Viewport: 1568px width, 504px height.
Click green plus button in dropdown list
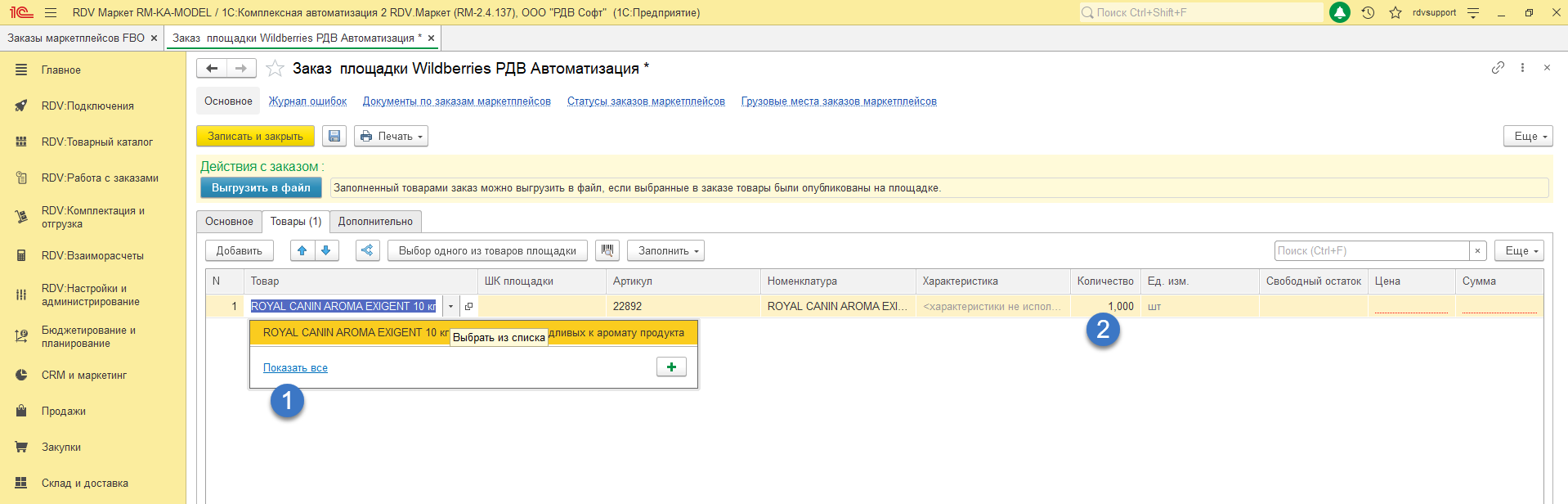(671, 367)
